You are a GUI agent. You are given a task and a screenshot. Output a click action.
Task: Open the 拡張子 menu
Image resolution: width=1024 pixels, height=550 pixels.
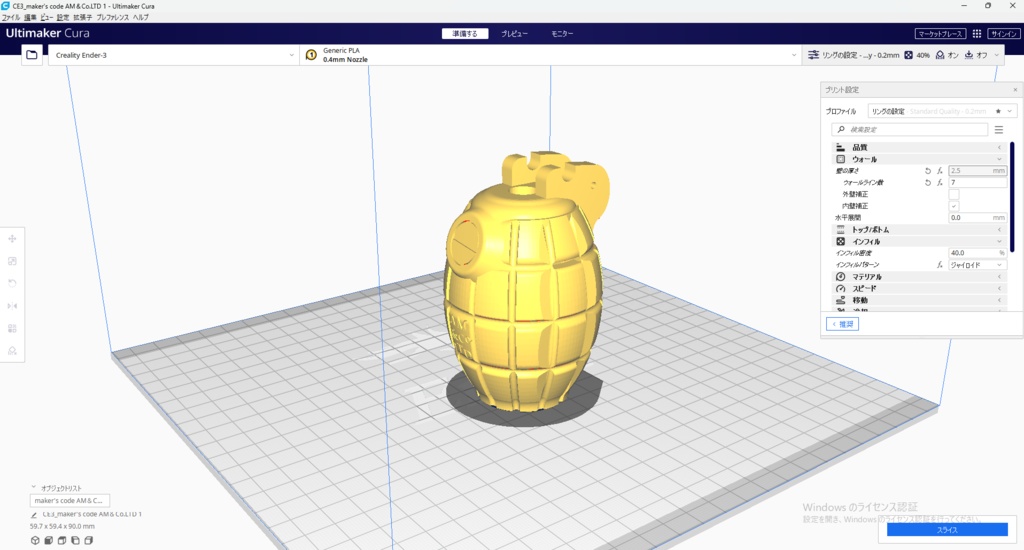(82, 18)
